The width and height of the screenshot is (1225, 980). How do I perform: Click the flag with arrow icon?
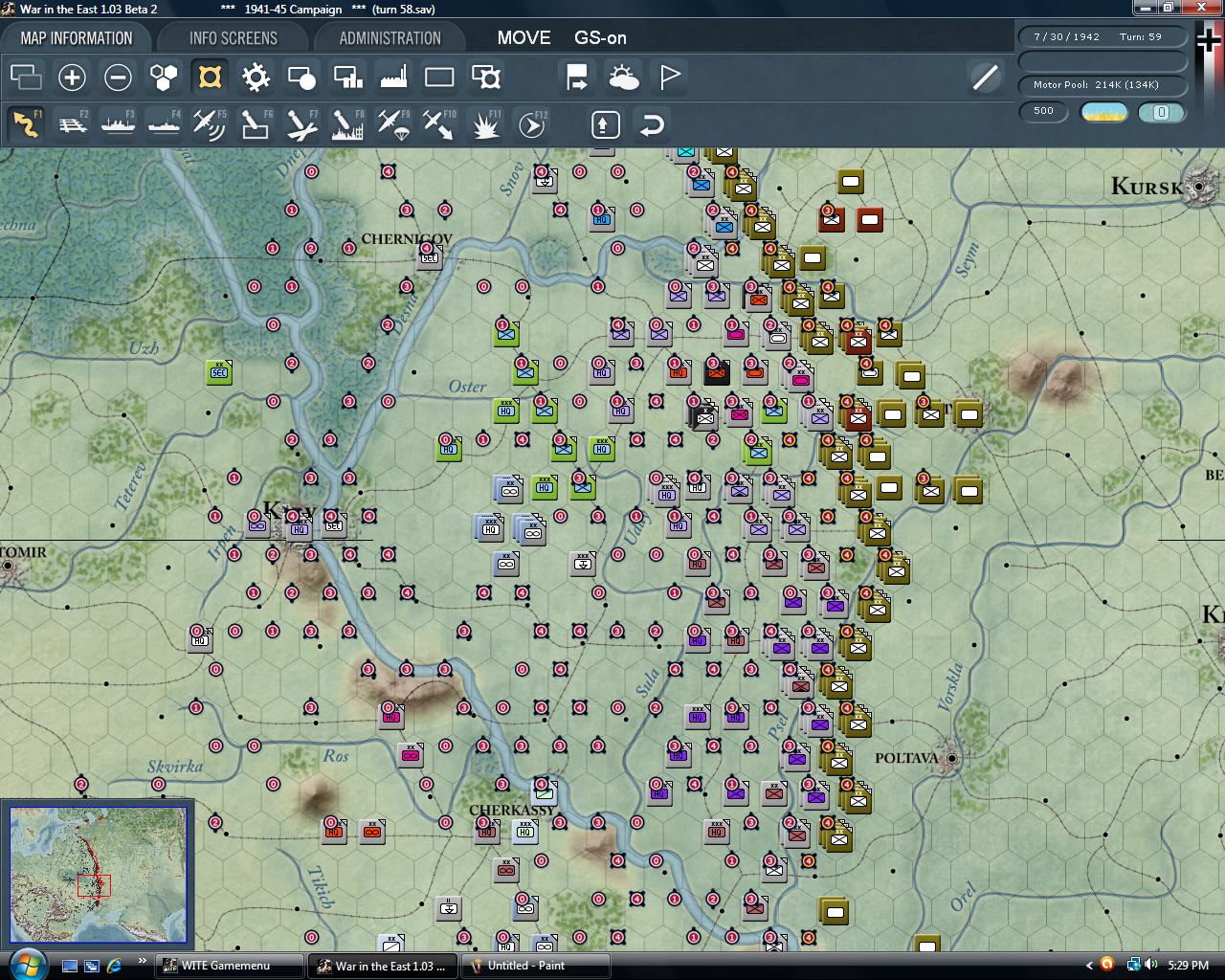pyautogui.click(x=577, y=78)
